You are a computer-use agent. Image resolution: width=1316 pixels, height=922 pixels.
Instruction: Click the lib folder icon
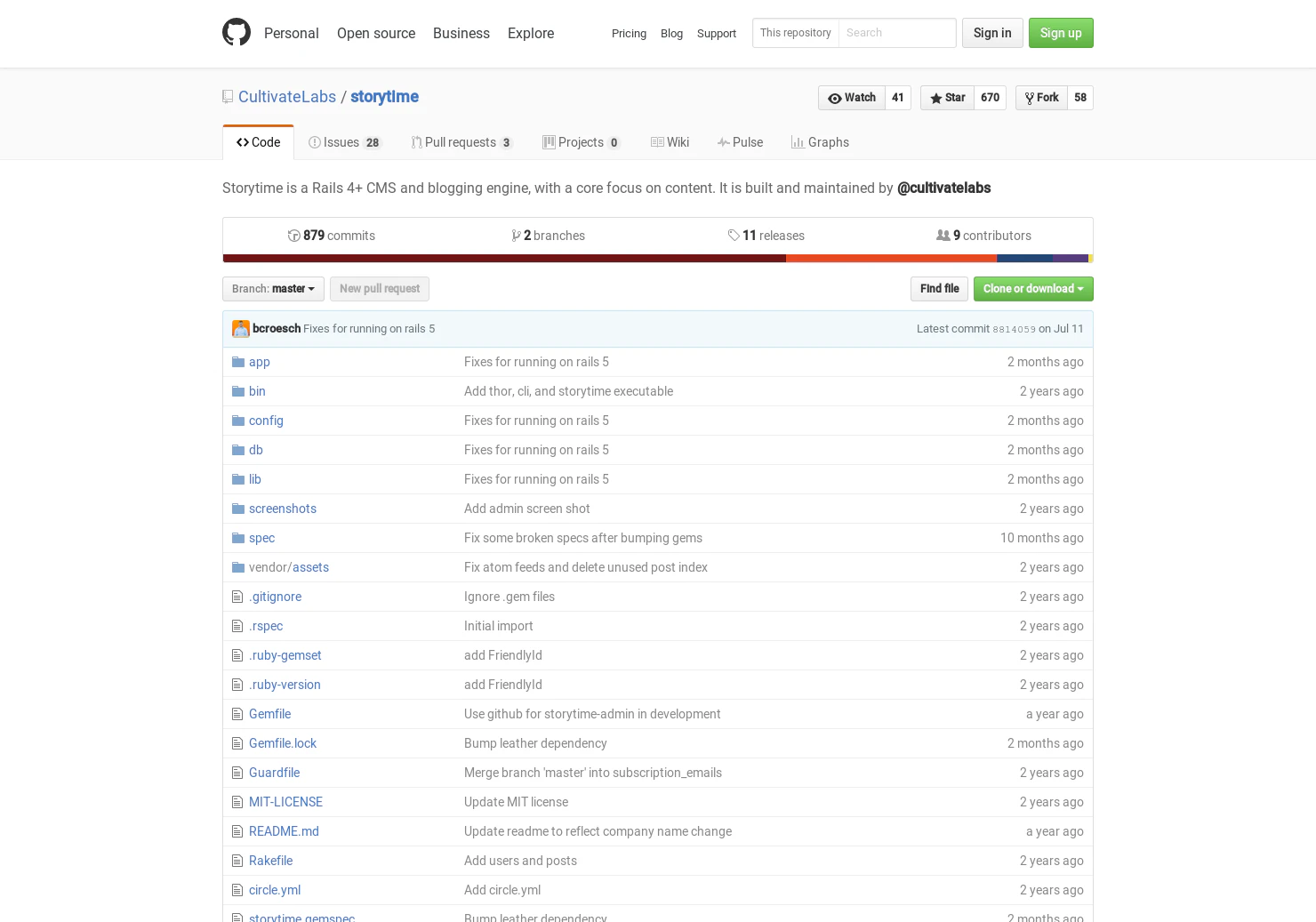(238, 479)
